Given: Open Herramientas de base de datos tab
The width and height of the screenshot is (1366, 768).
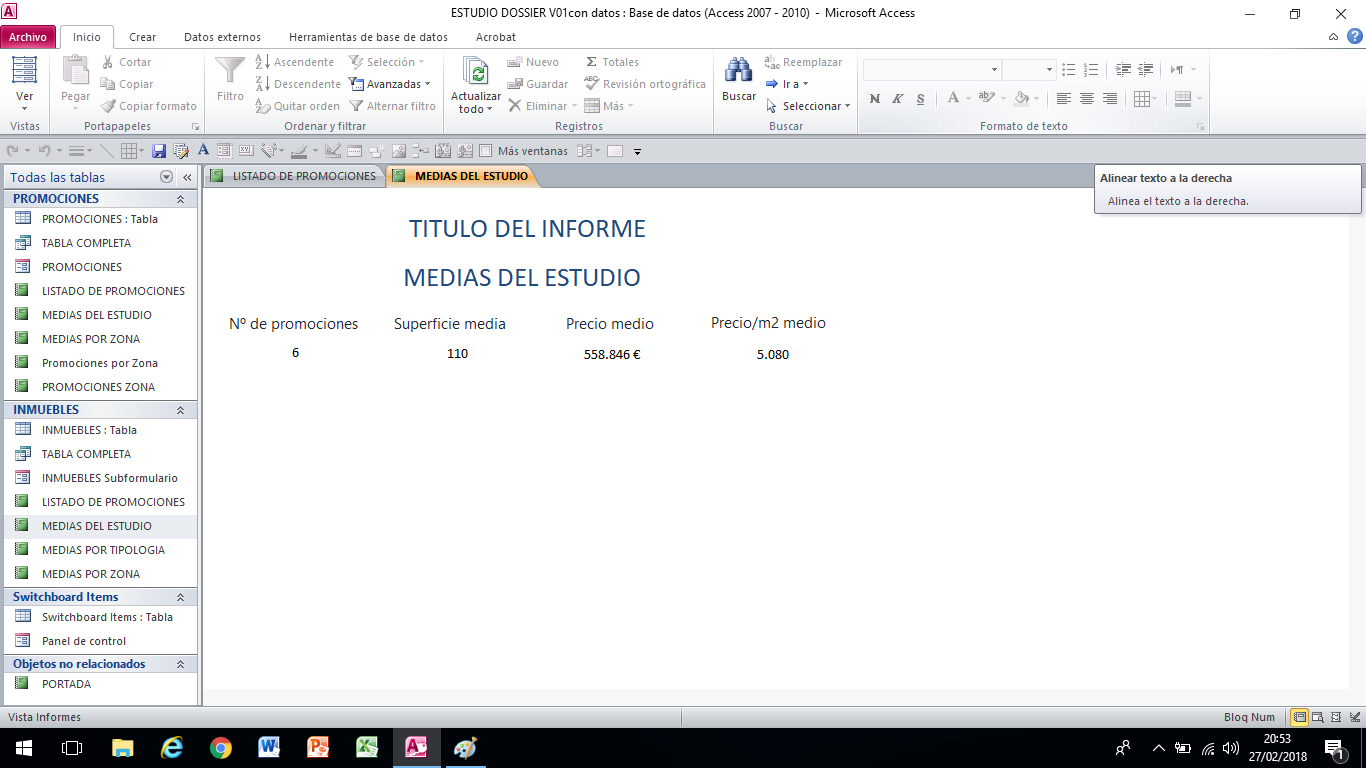Looking at the screenshot, I should pos(368,37).
